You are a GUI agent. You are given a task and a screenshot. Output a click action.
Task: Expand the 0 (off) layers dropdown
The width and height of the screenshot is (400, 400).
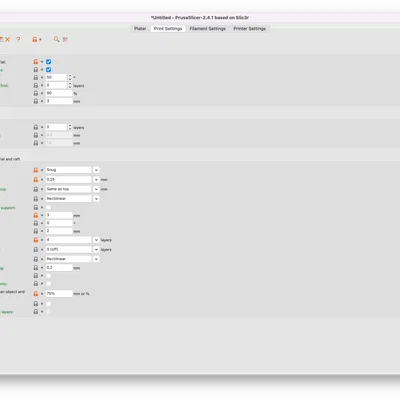click(96, 249)
